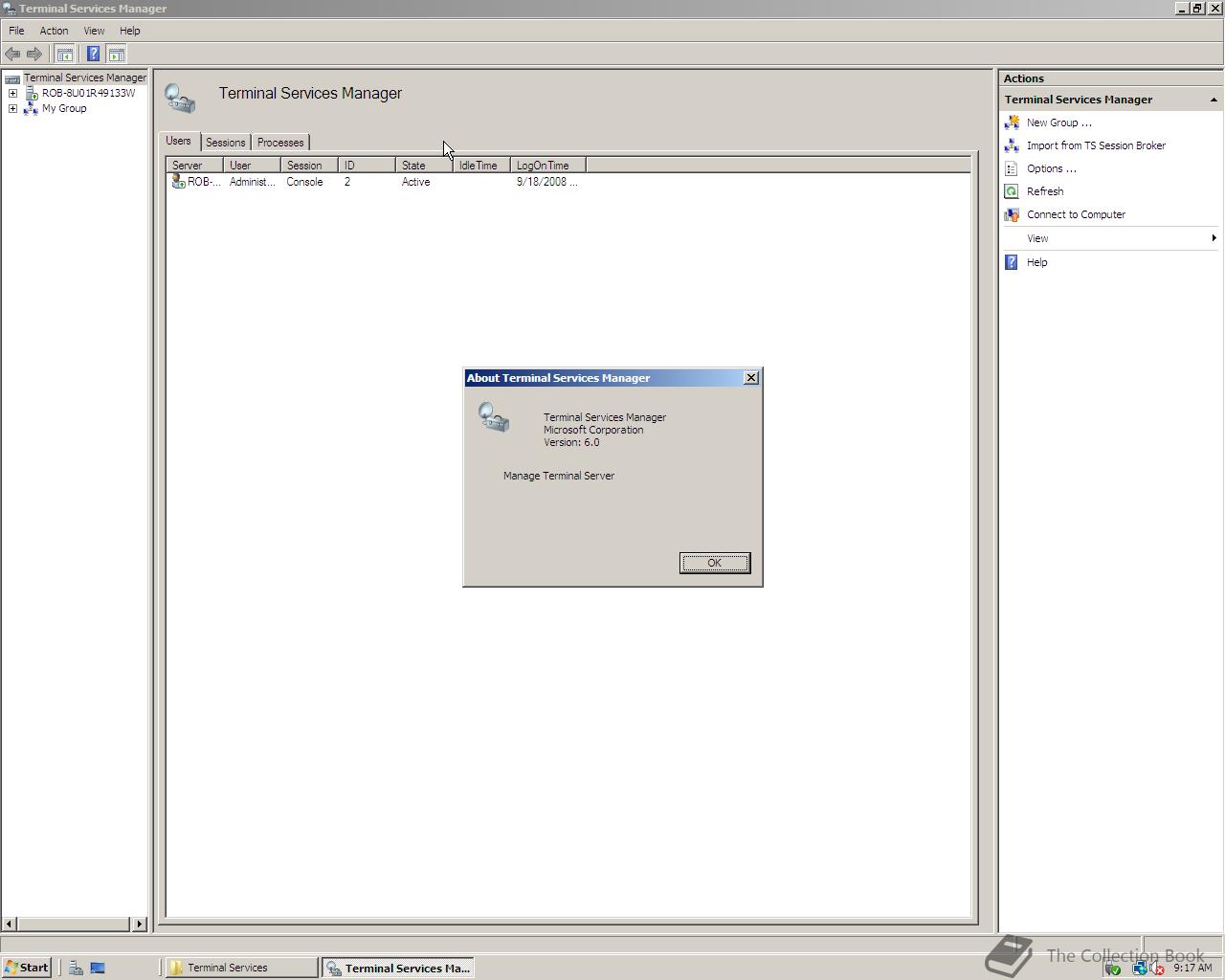
Task: Click the Show Desktop quick launch icon
Action: (98, 968)
